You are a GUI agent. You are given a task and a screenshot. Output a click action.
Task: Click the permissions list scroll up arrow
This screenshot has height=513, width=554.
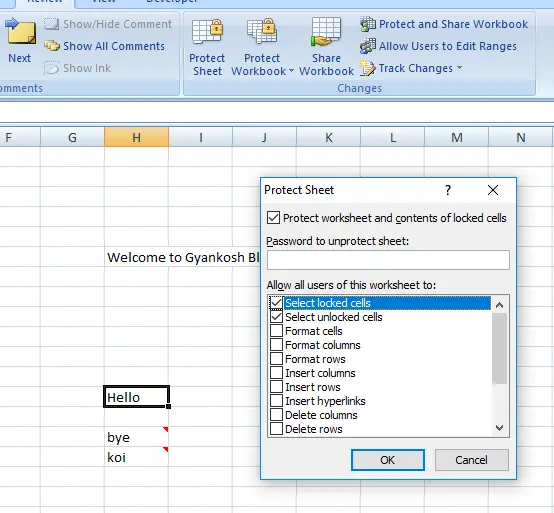(499, 305)
